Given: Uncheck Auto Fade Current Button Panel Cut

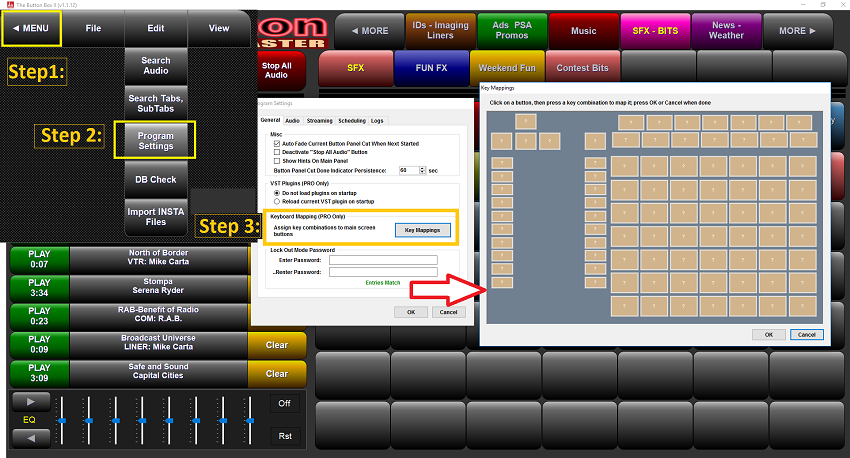Looking at the screenshot, I should pos(277,143).
